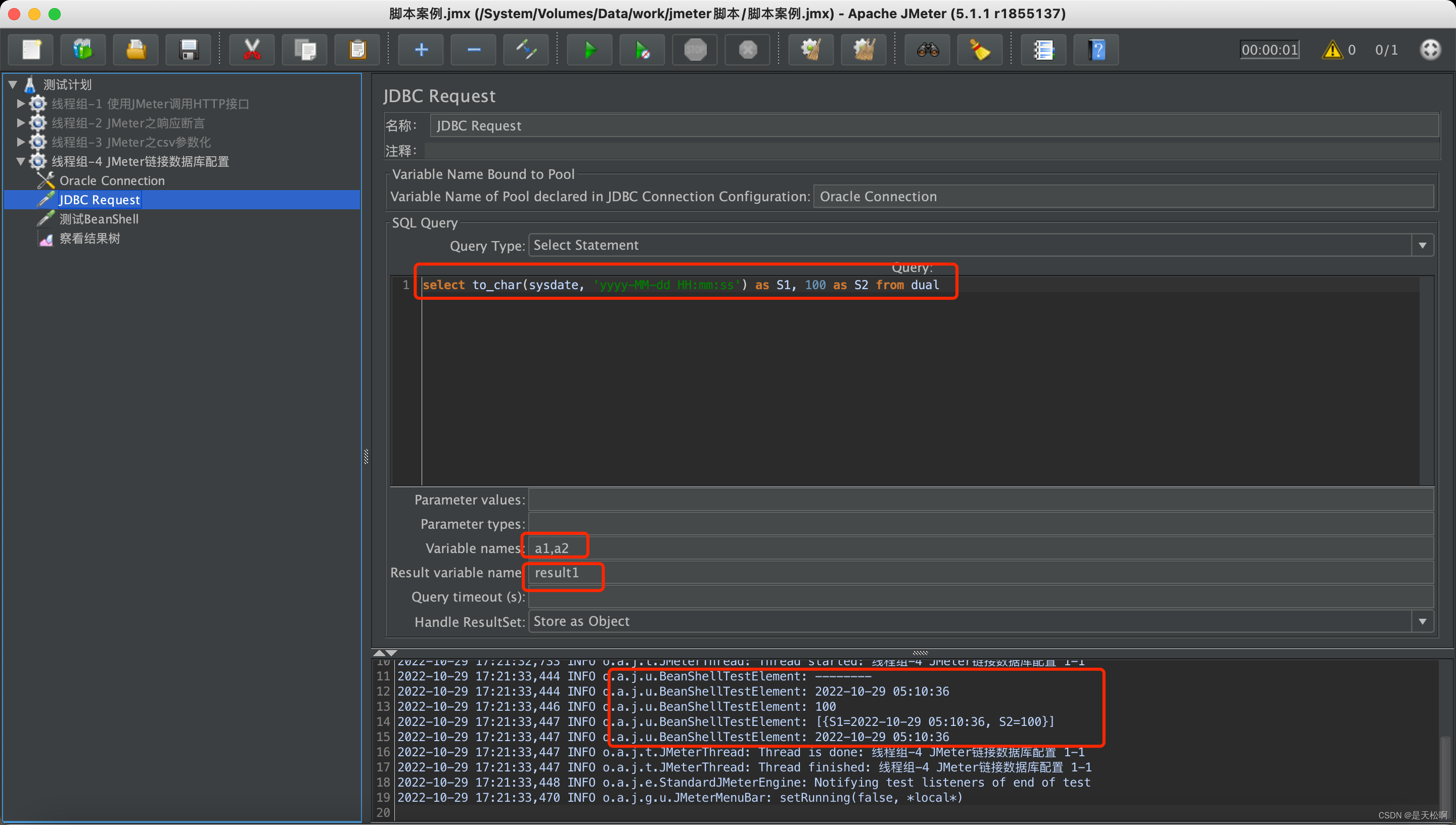Image resolution: width=1456 pixels, height=825 pixels.
Task: Start the test with green play icon
Action: [590, 50]
